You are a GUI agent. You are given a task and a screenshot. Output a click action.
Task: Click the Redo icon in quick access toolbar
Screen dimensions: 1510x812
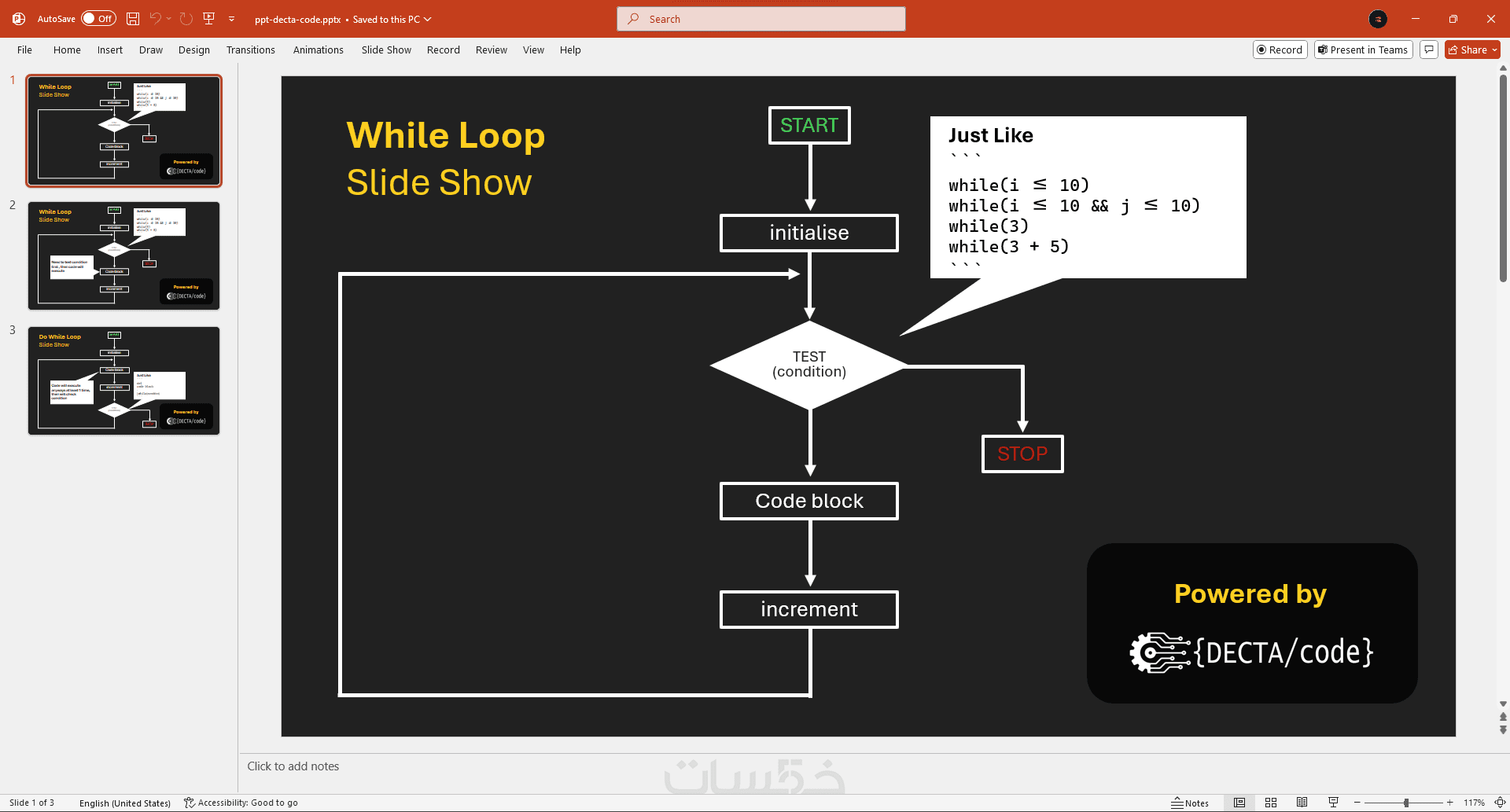tap(186, 19)
